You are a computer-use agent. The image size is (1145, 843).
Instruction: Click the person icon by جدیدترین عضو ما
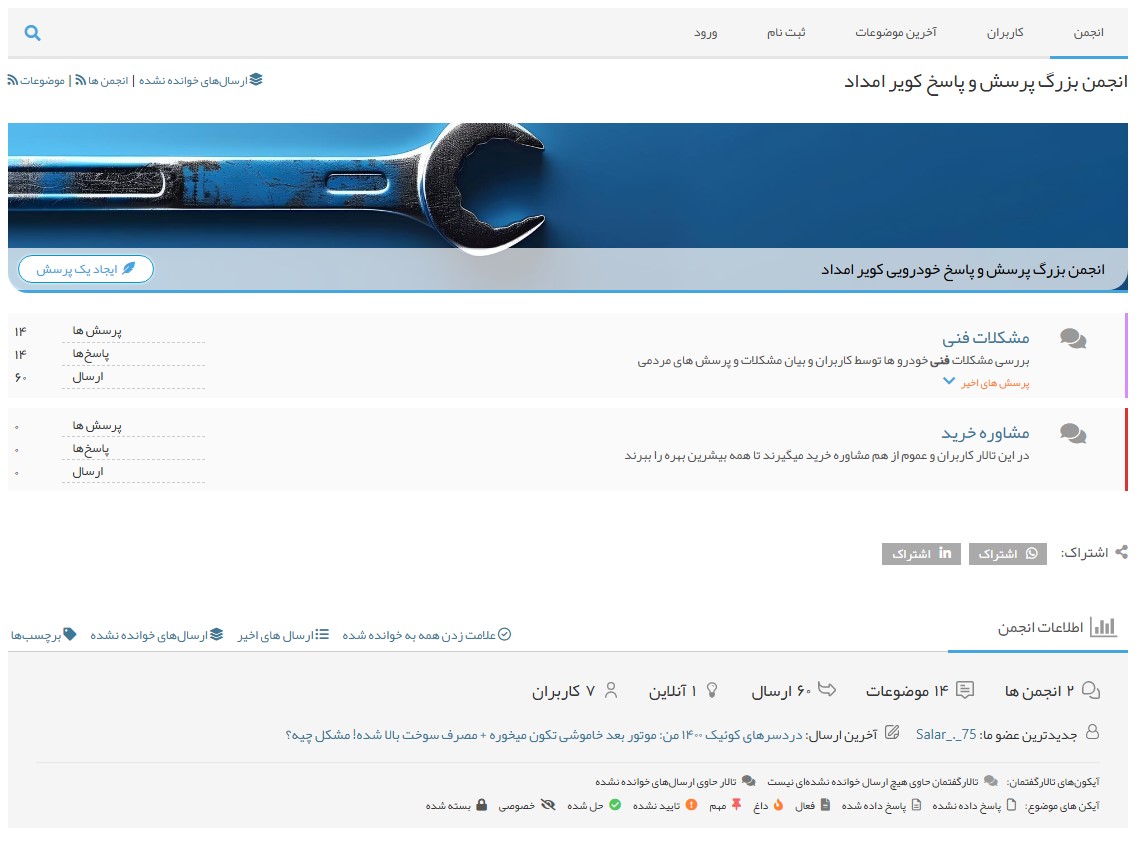[x=1092, y=732]
